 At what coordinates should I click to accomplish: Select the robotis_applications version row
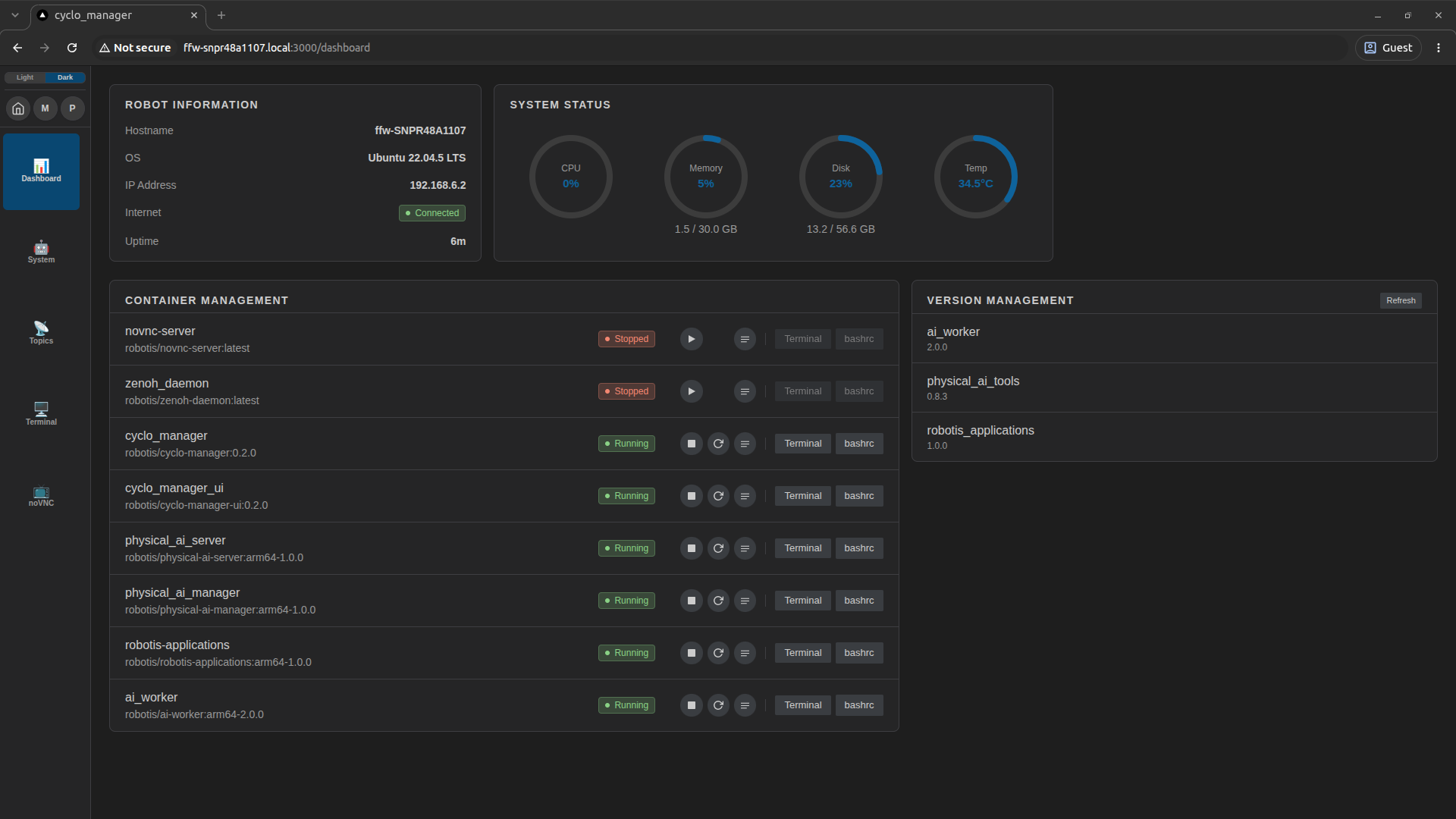pyautogui.click(x=1174, y=437)
